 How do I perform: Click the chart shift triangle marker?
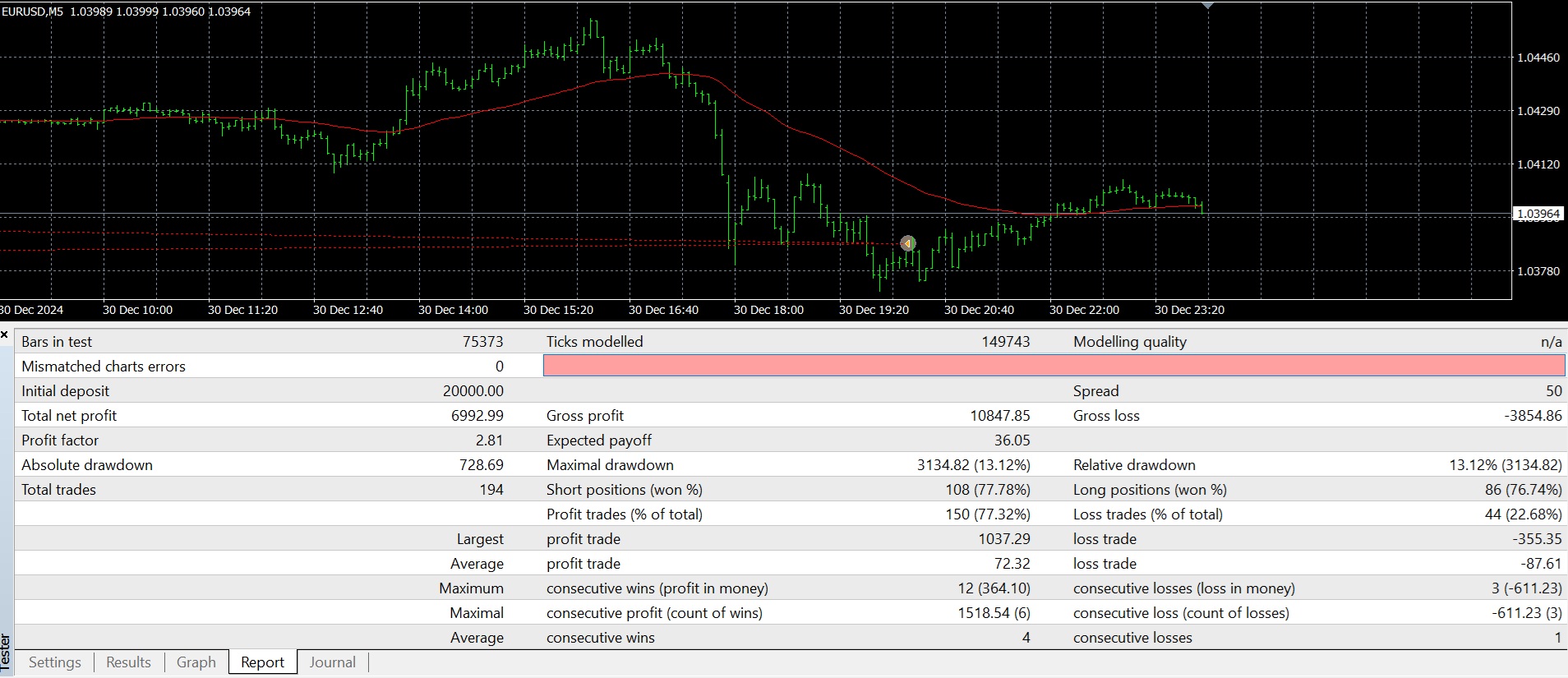tap(1207, 5)
